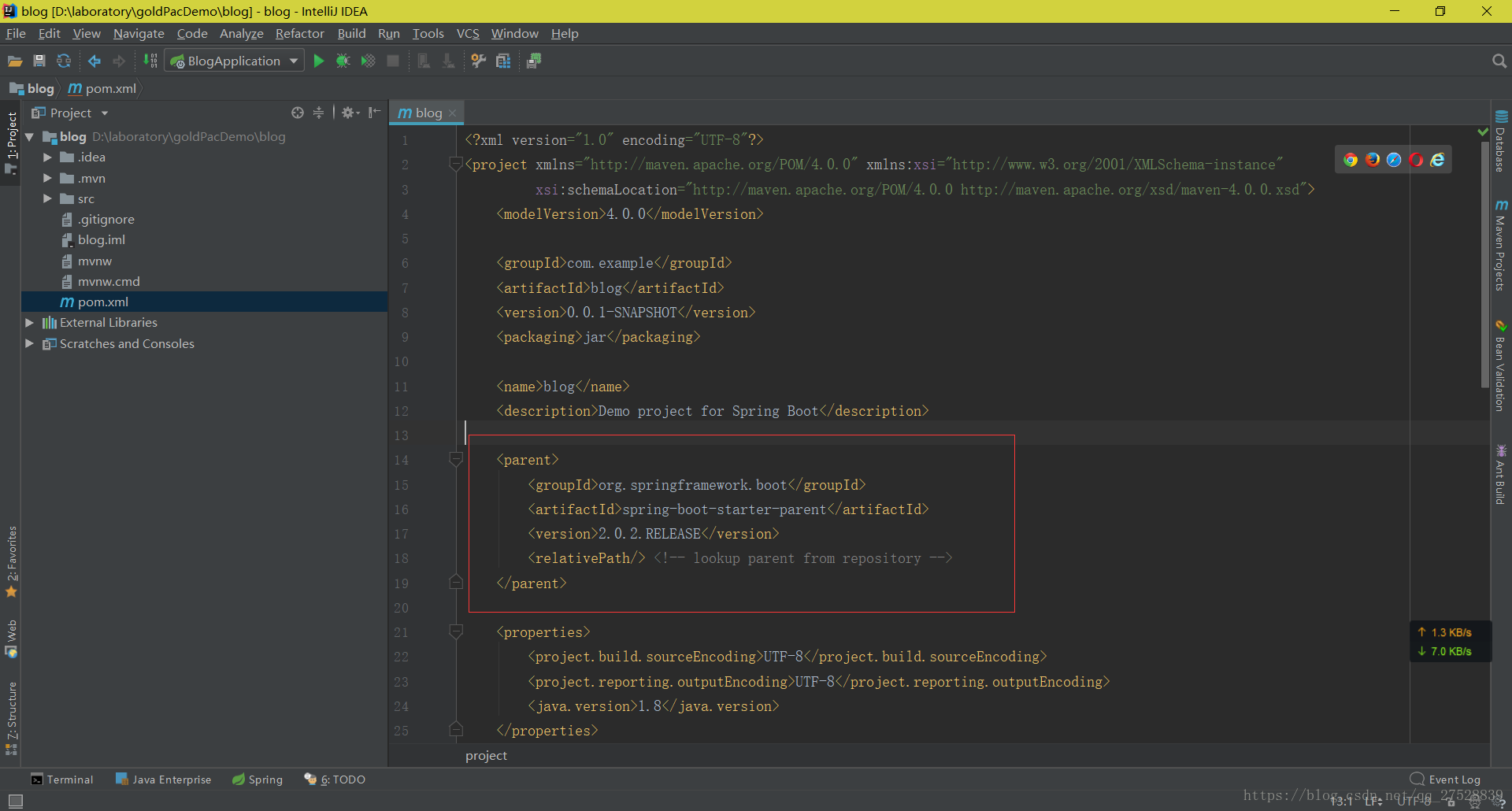This screenshot has width=1512, height=811.
Task: Open the Terminal tool window tab
Action: (x=62, y=780)
